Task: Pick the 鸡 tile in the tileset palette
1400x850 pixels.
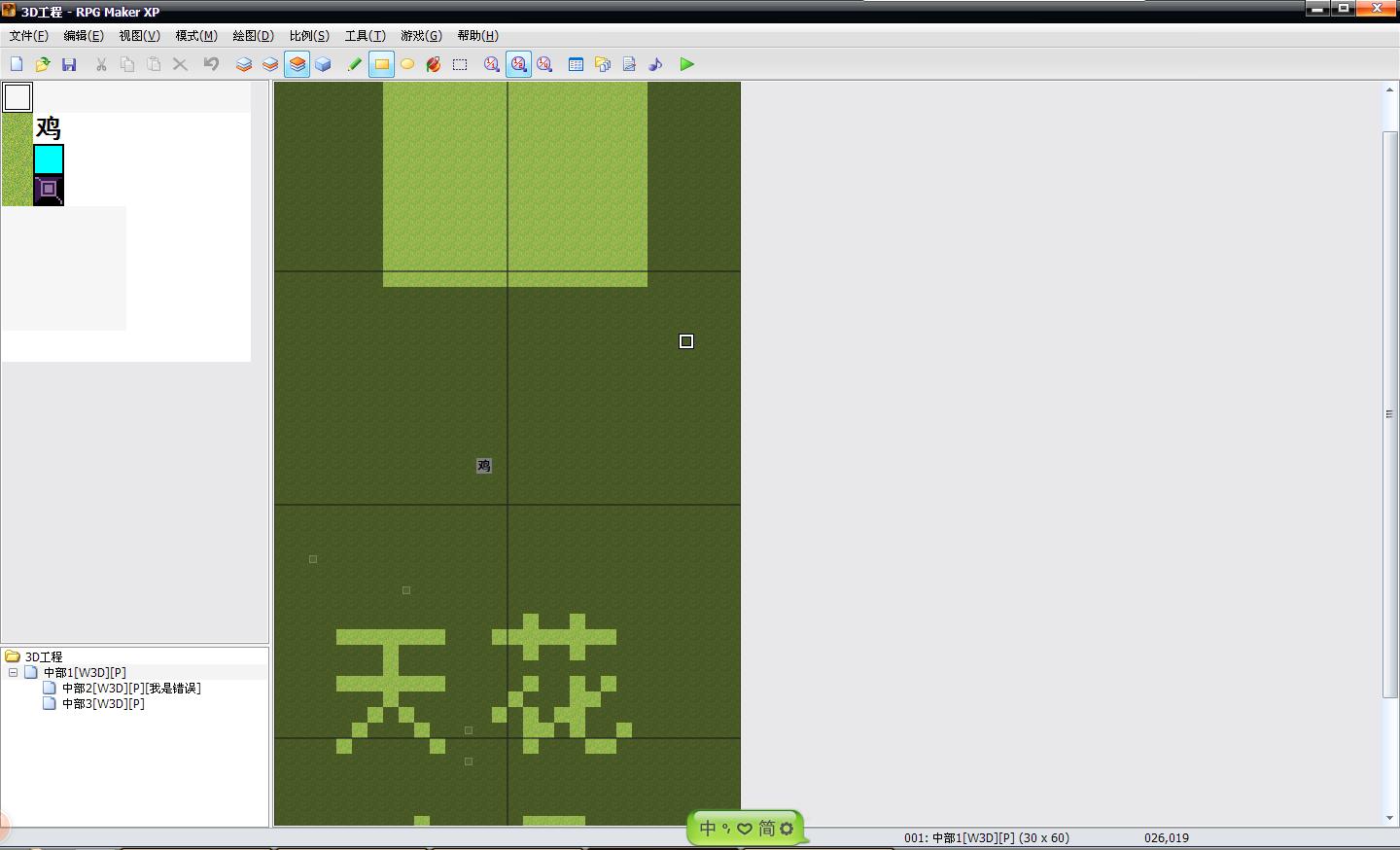Action: pos(49,128)
